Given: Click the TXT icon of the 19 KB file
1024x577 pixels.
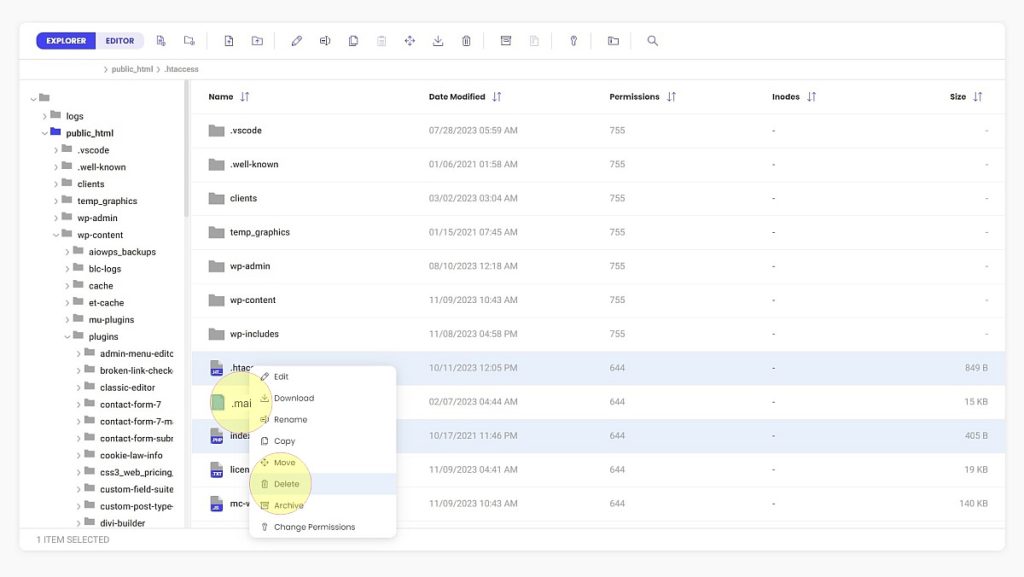Looking at the screenshot, I should pyautogui.click(x=217, y=470).
